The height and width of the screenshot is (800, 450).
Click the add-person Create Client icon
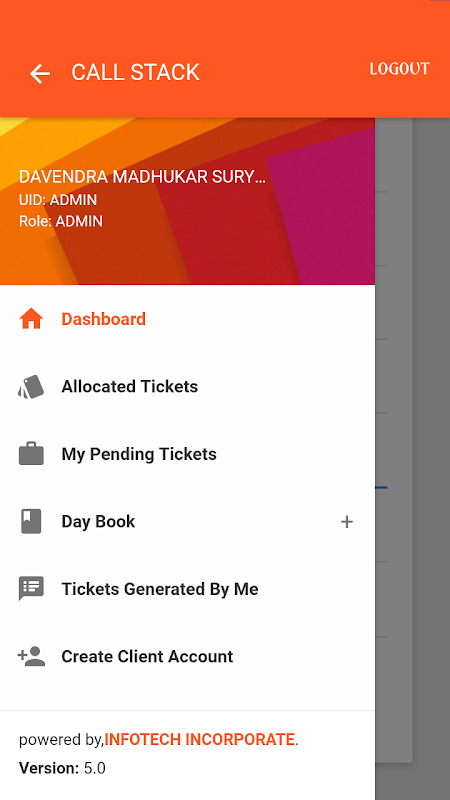tap(31, 656)
